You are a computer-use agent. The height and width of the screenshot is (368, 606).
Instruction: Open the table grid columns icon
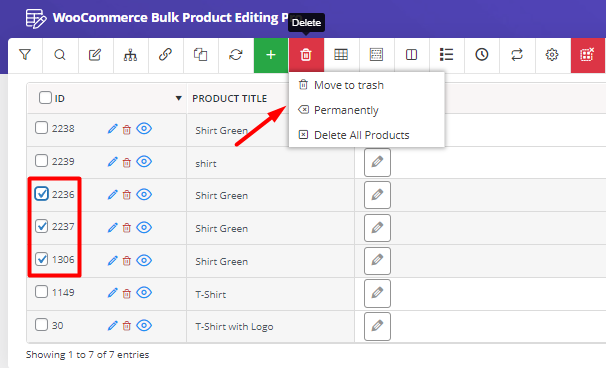(x=341, y=55)
